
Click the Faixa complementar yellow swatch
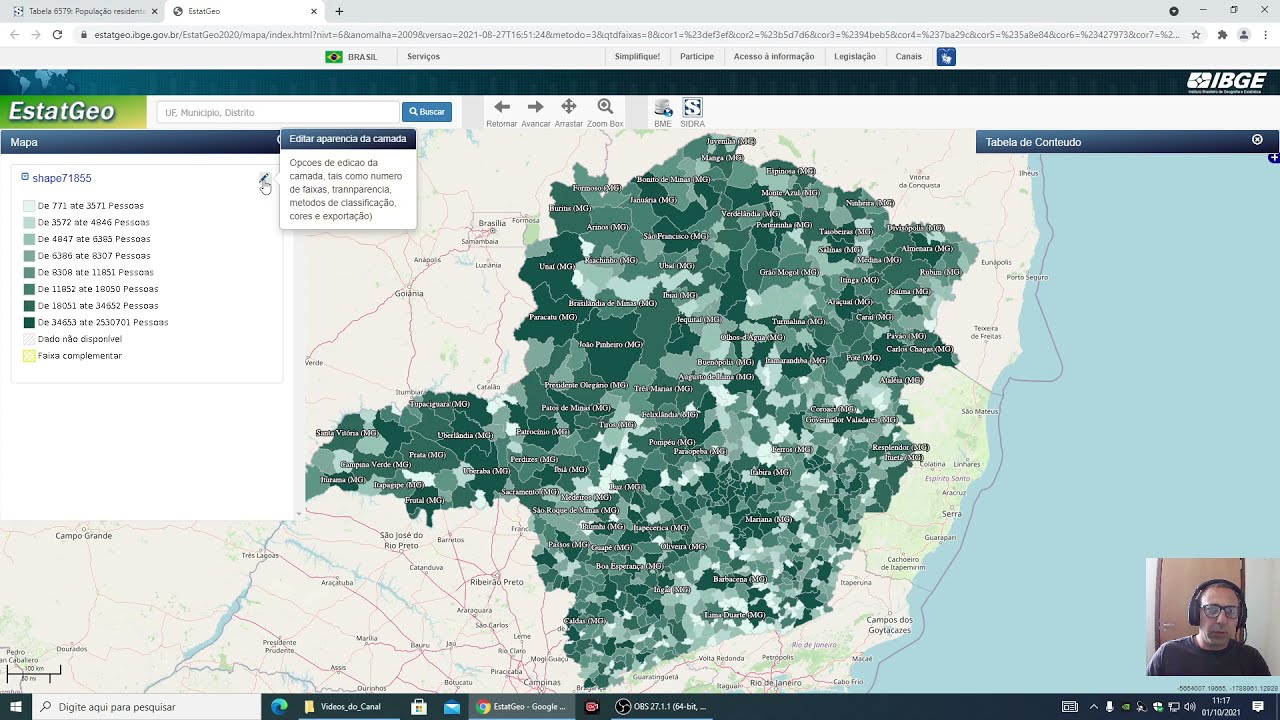[29, 356]
